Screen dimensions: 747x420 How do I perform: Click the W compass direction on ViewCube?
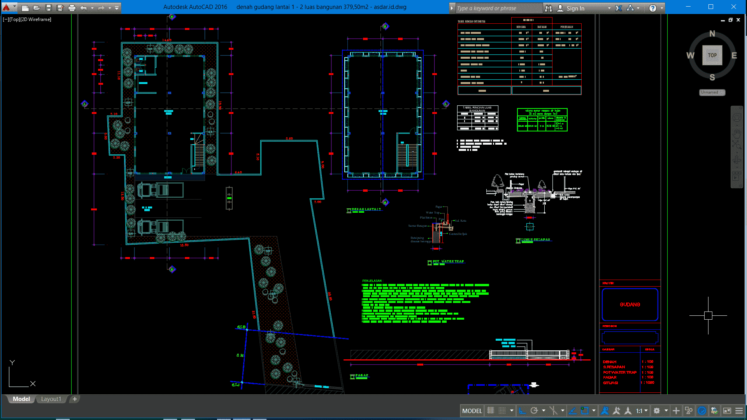[690, 55]
